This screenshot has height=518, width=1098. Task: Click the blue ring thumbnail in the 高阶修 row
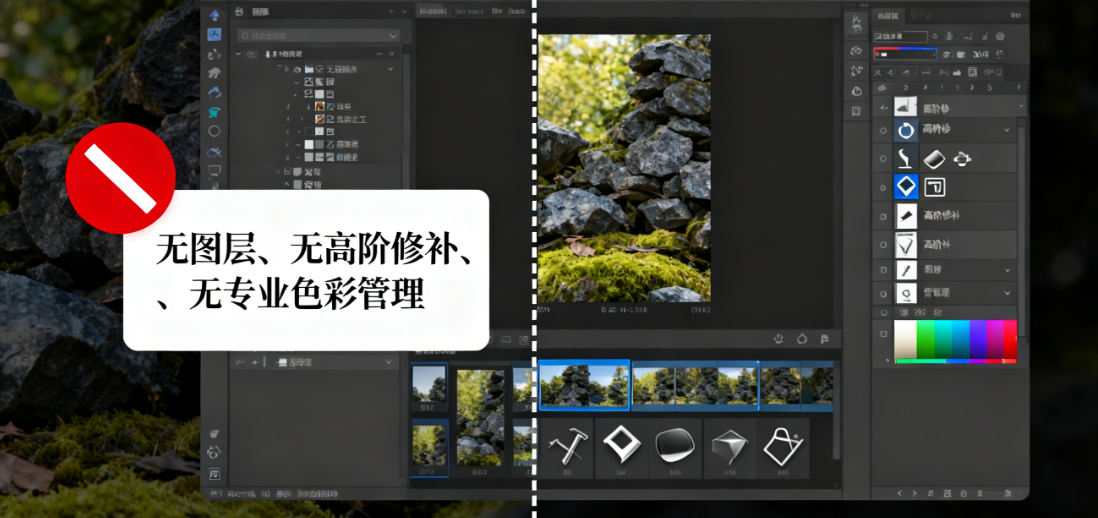coord(906,130)
